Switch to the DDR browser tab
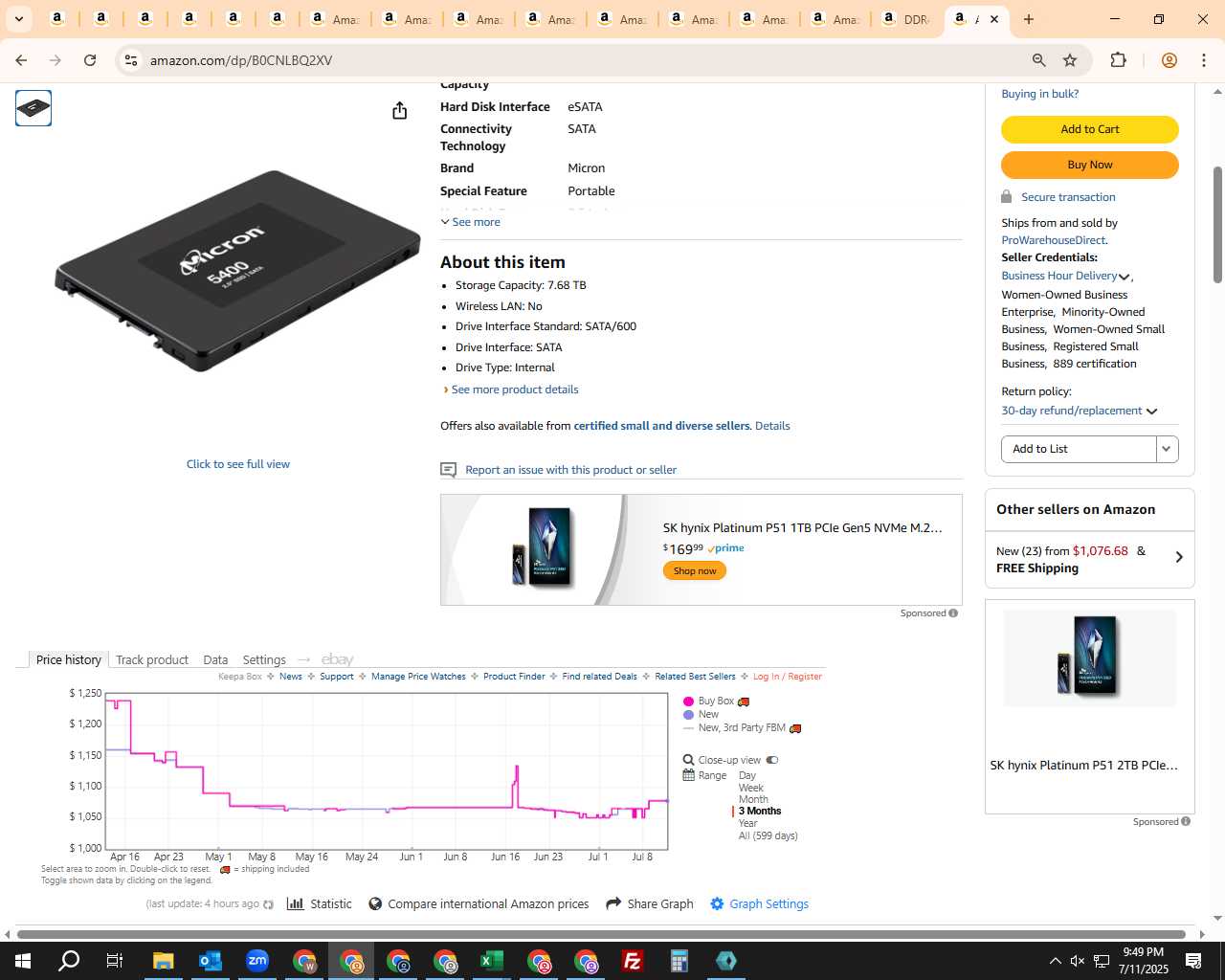 pos(906,19)
